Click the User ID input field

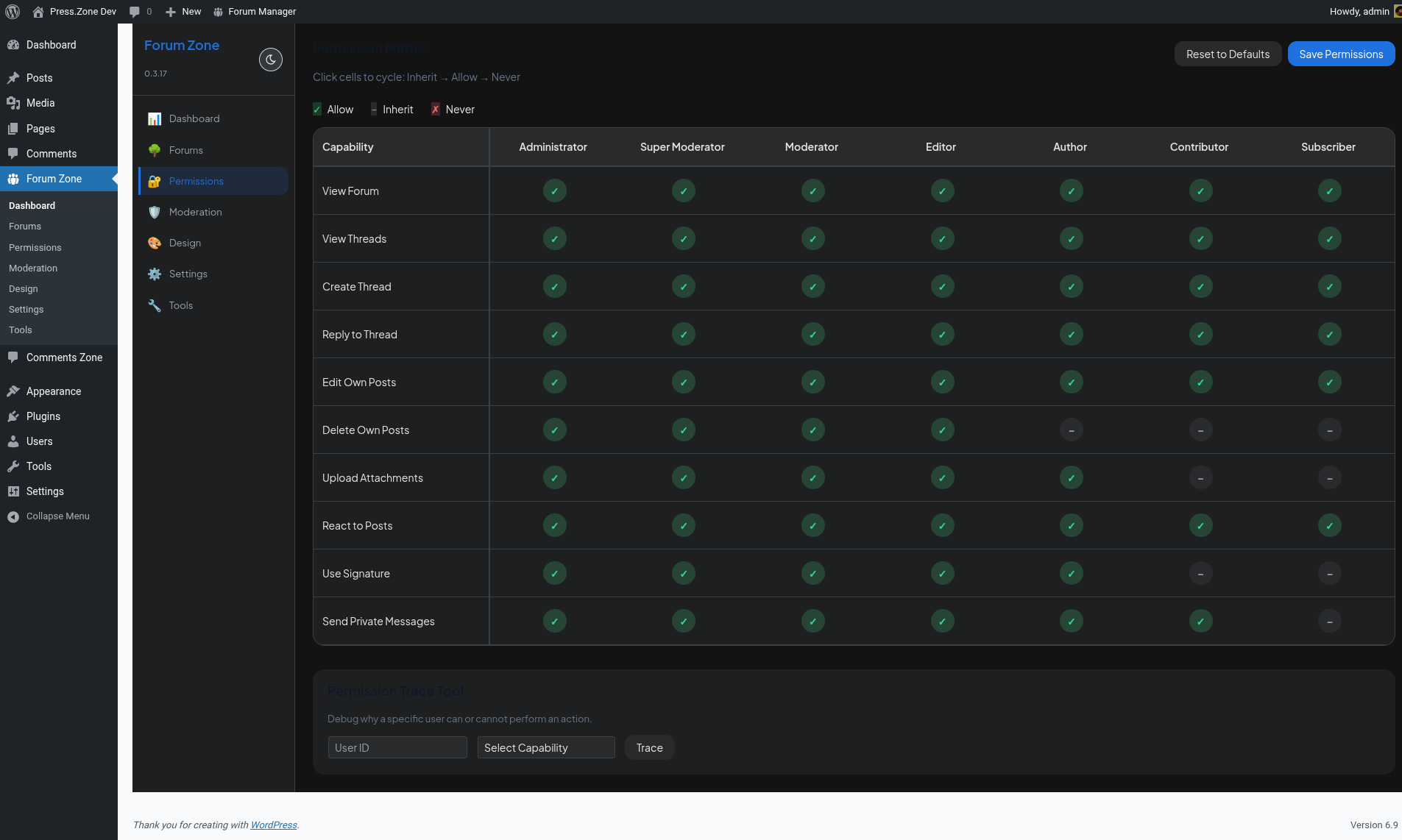397,747
